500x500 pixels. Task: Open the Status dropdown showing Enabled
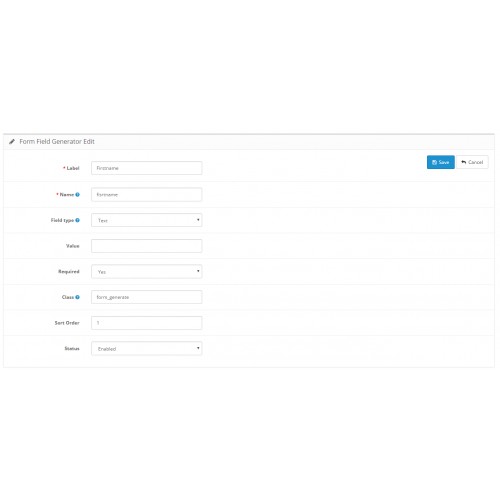pyautogui.click(x=147, y=349)
